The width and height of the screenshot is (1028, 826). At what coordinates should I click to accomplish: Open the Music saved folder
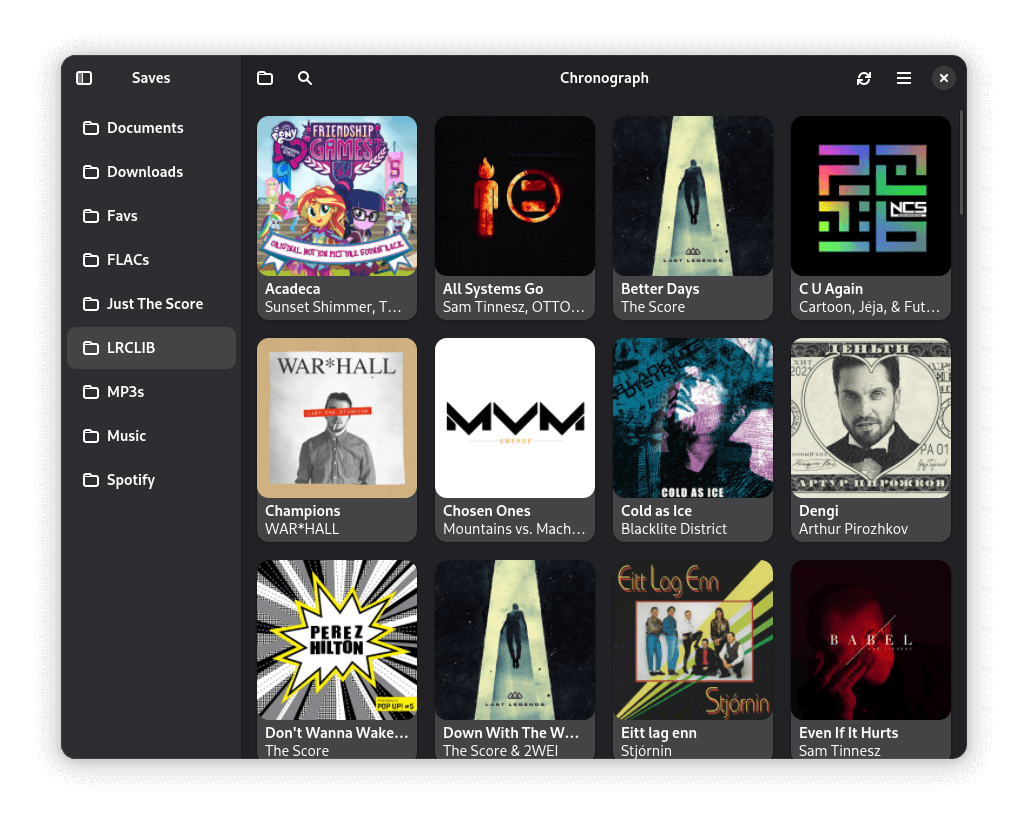coord(151,435)
